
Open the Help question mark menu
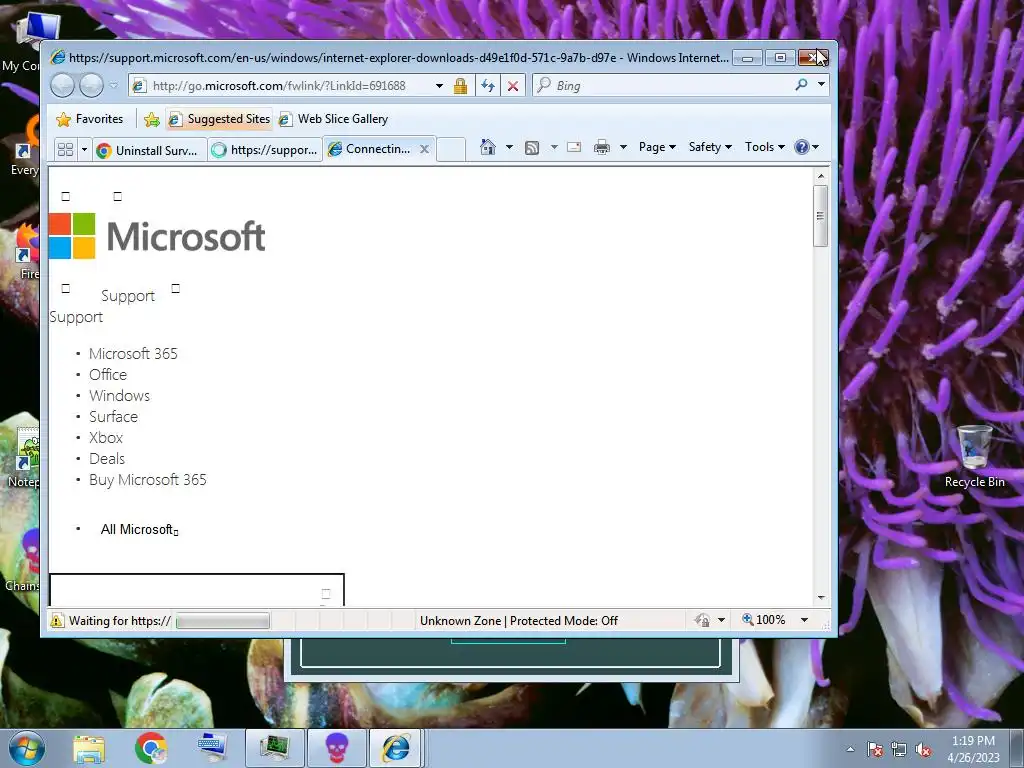coord(807,147)
